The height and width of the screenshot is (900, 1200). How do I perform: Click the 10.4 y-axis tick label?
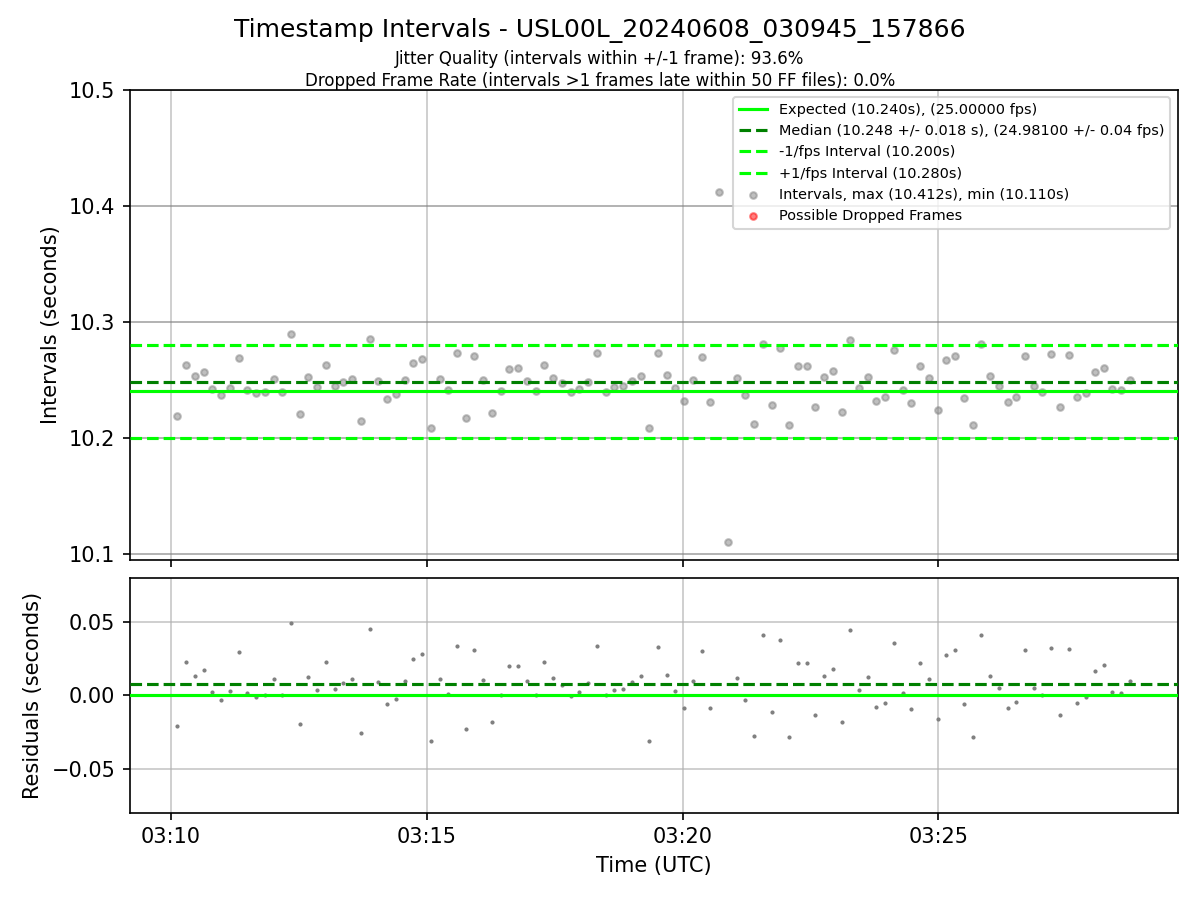pos(93,207)
